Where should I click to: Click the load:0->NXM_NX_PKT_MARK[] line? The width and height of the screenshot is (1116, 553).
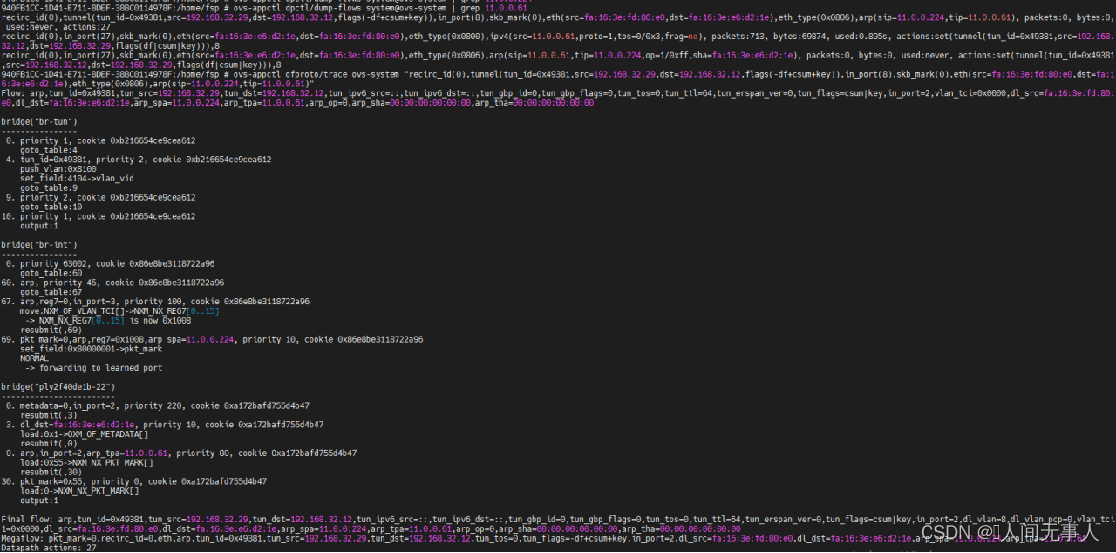(x=80, y=490)
